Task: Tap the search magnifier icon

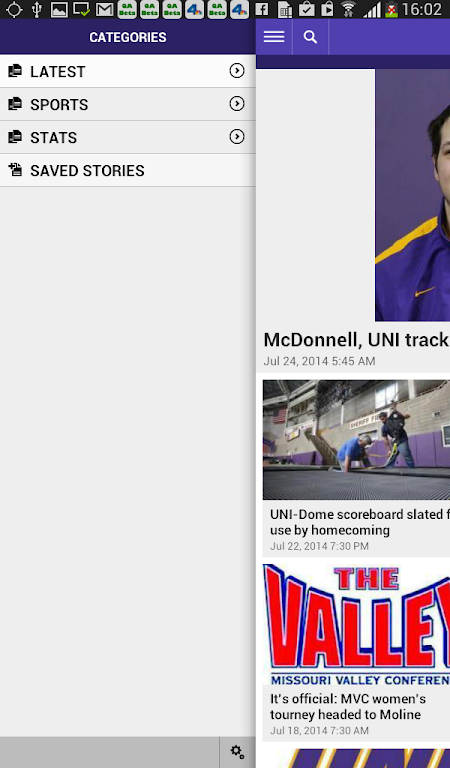Action: 310,37
